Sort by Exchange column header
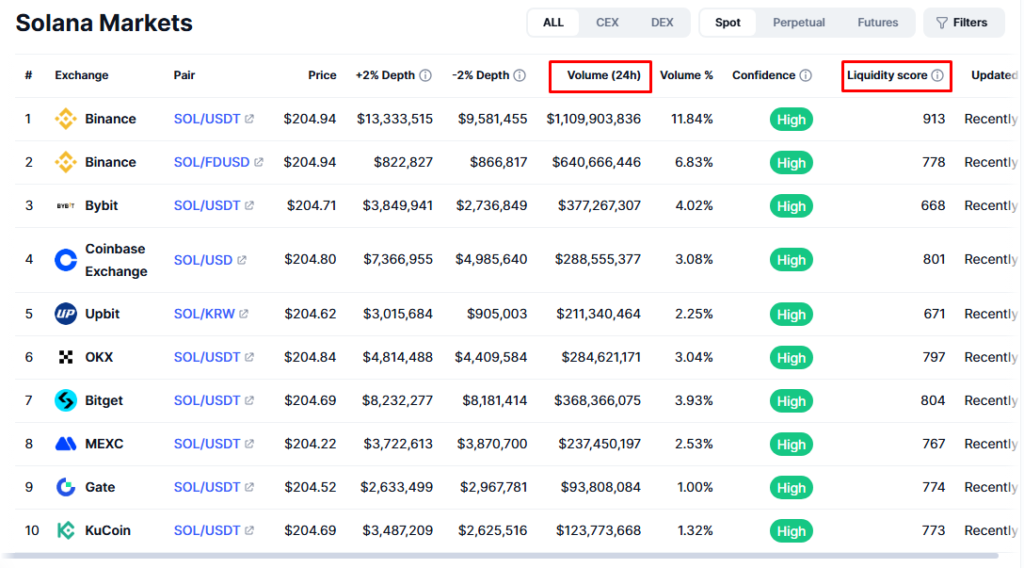 click(82, 75)
